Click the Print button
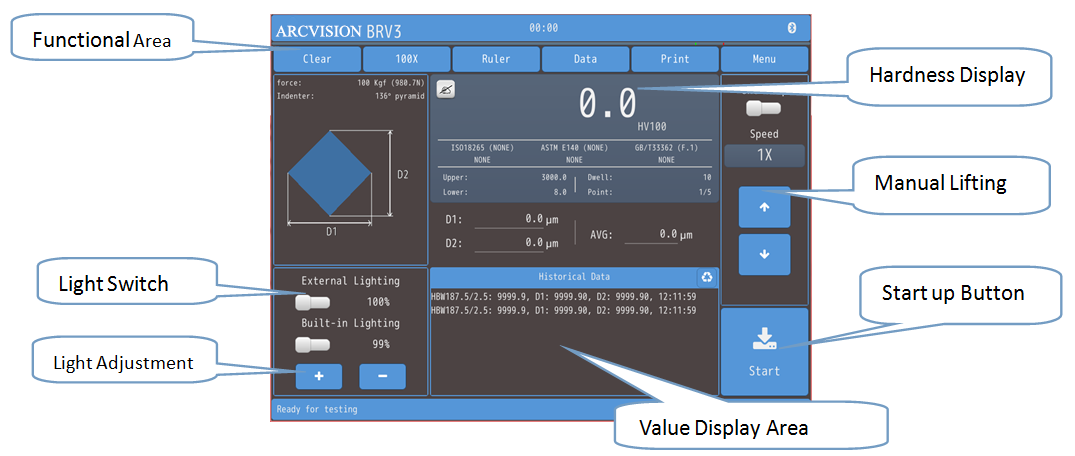The height and width of the screenshot is (456, 1075). coord(675,59)
